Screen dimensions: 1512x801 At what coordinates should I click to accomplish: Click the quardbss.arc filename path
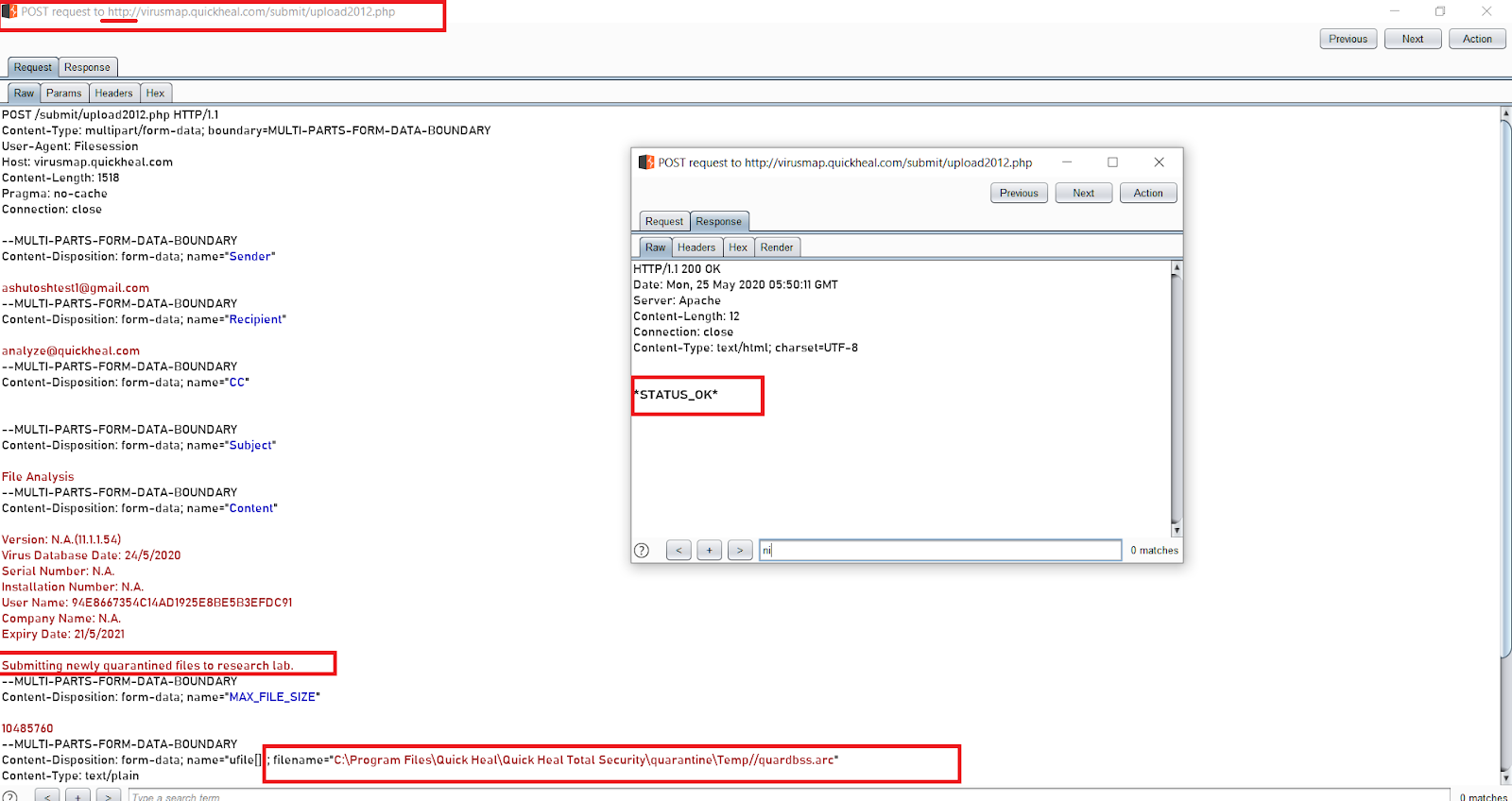point(584,760)
